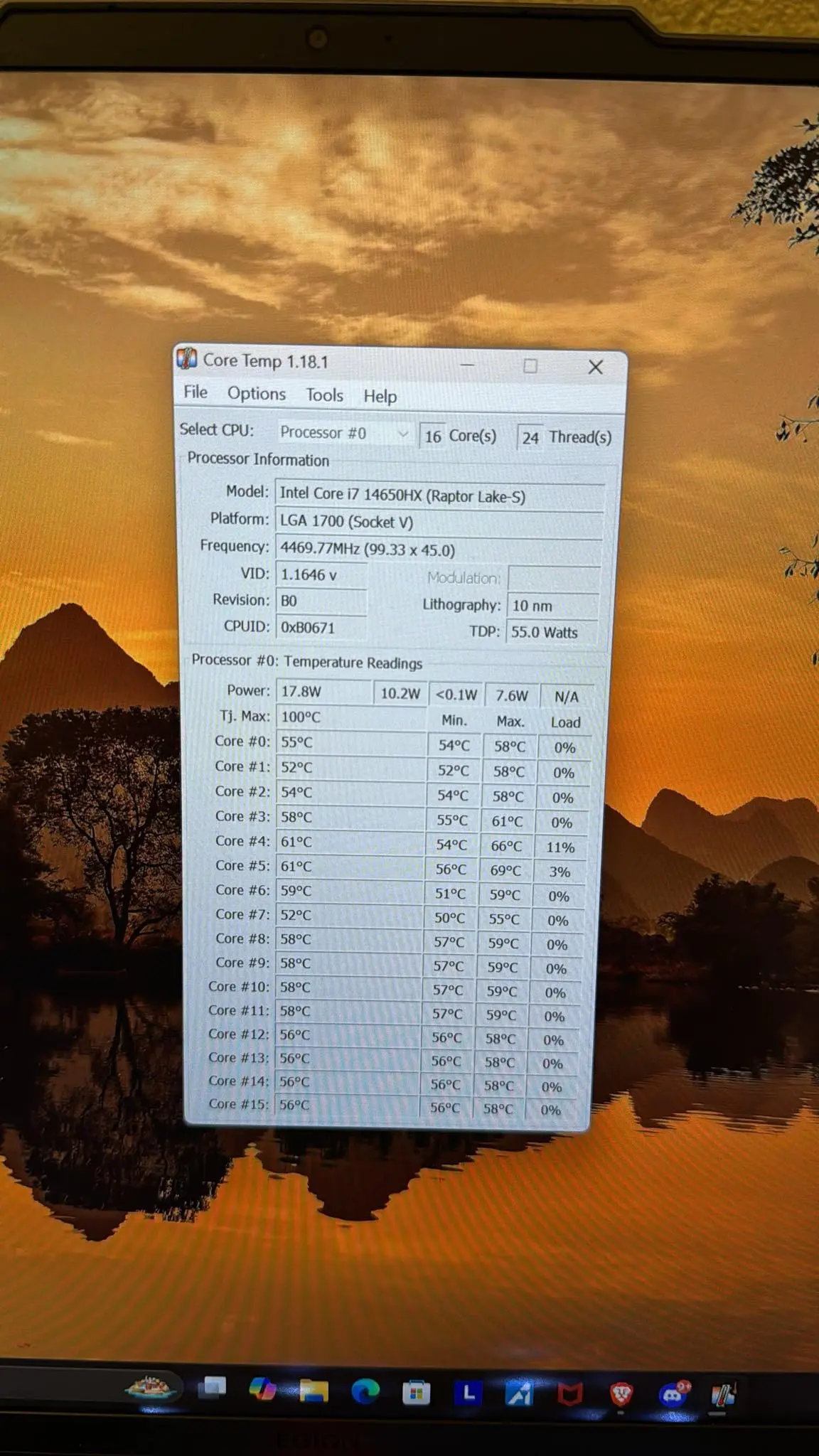The height and width of the screenshot is (1456, 819).
Task: Click the CPUID value 0xB0671
Action: coord(321,627)
